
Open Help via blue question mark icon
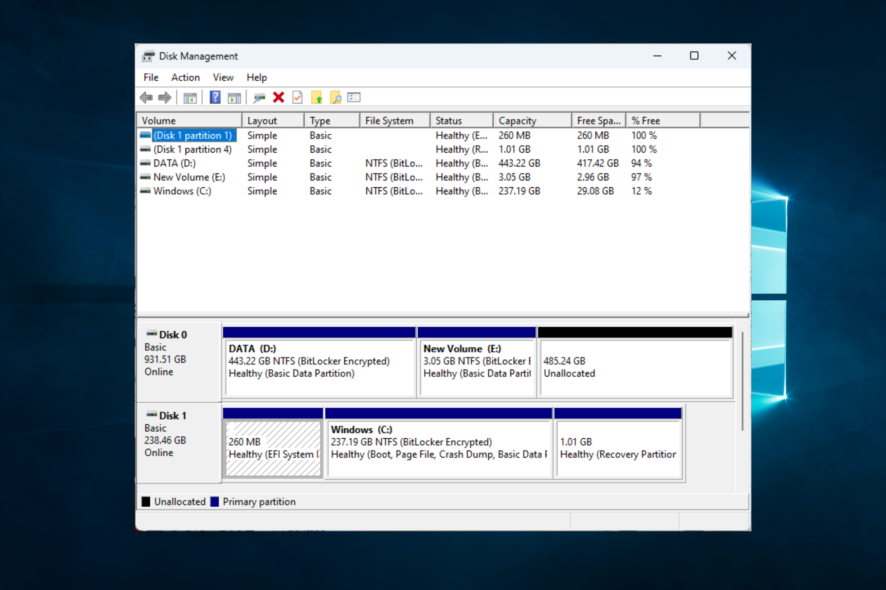[x=215, y=97]
